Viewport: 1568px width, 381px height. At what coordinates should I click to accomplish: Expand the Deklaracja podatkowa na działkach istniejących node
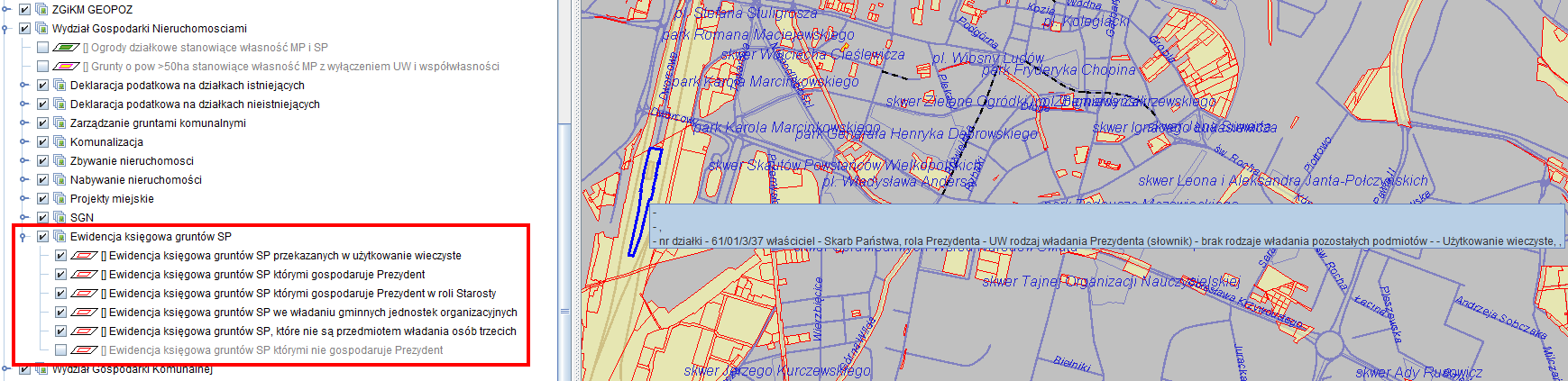(24, 86)
